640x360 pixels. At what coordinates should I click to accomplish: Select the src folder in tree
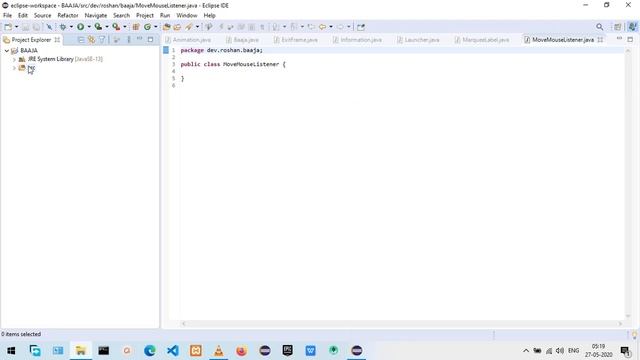[31, 68]
